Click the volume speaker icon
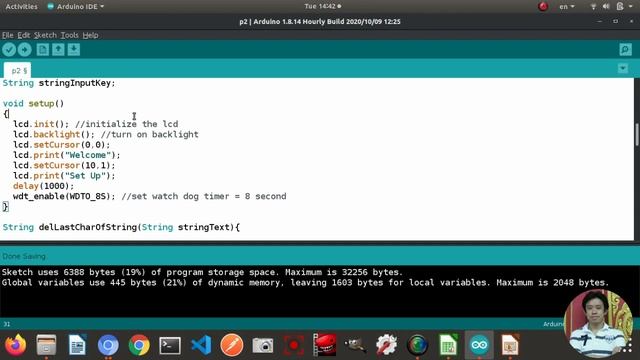The height and width of the screenshot is (360, 640). click(x=606, y=7)
